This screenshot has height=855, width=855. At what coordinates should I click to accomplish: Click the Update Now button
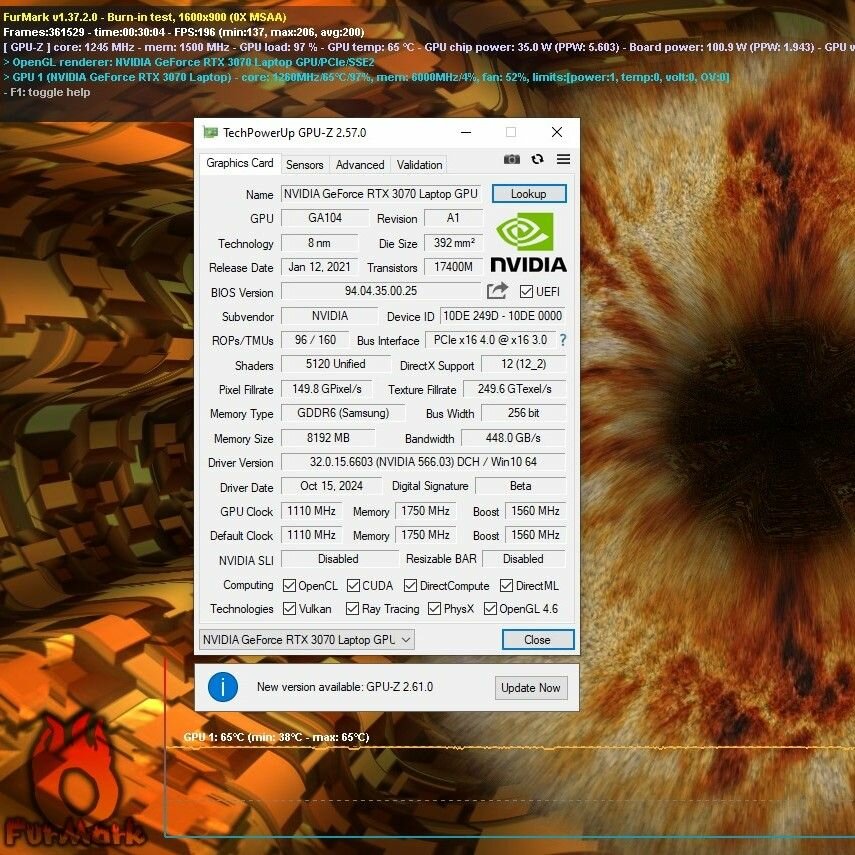(531, 688)
